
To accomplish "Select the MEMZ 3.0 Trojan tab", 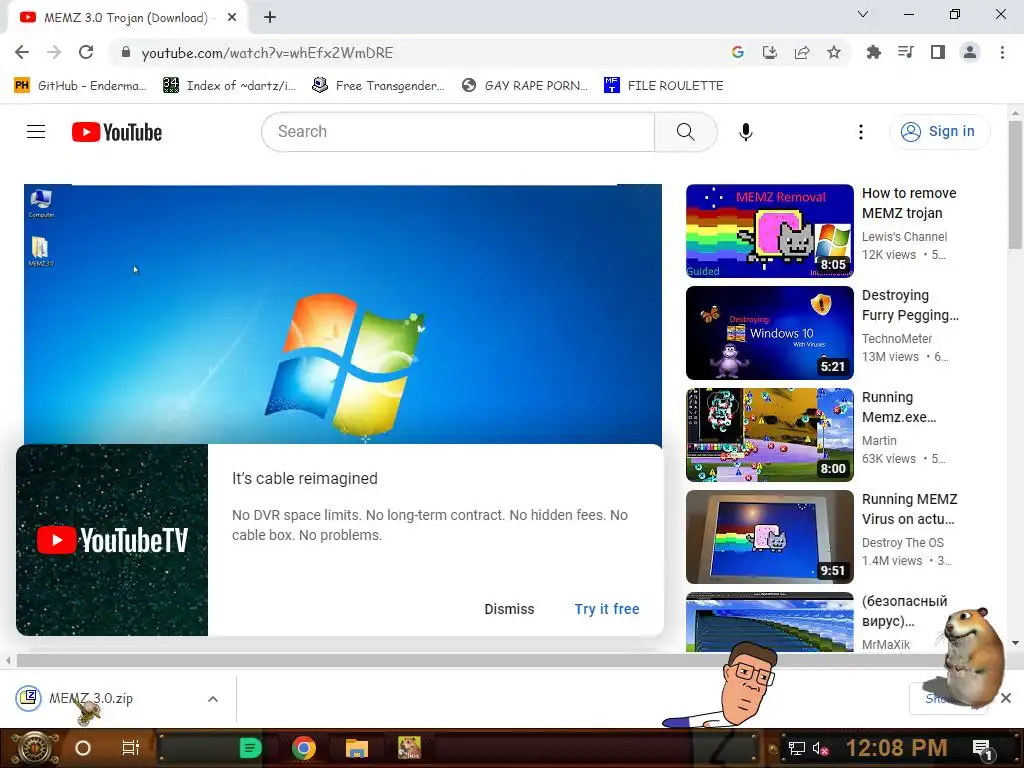I will click(125, 18).
